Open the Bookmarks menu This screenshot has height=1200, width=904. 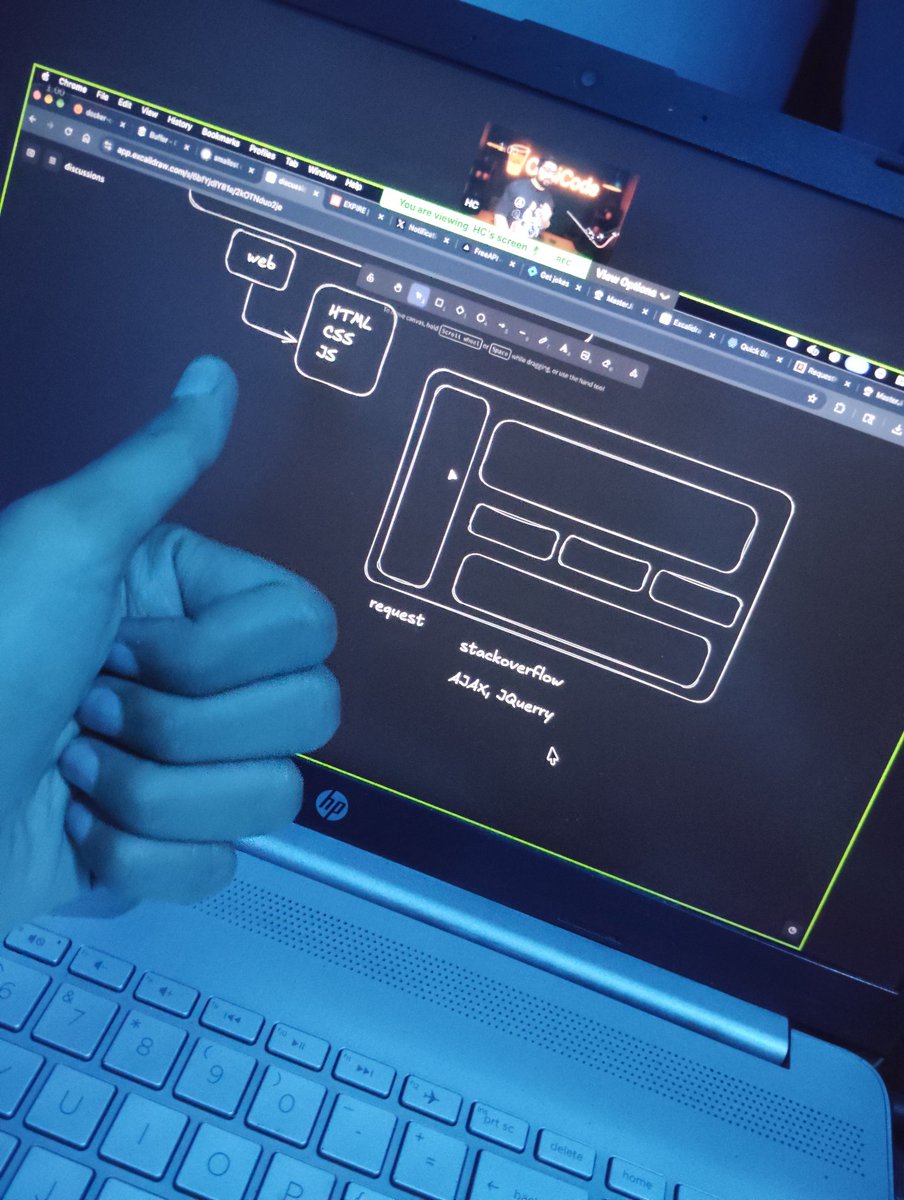[220, 137]
